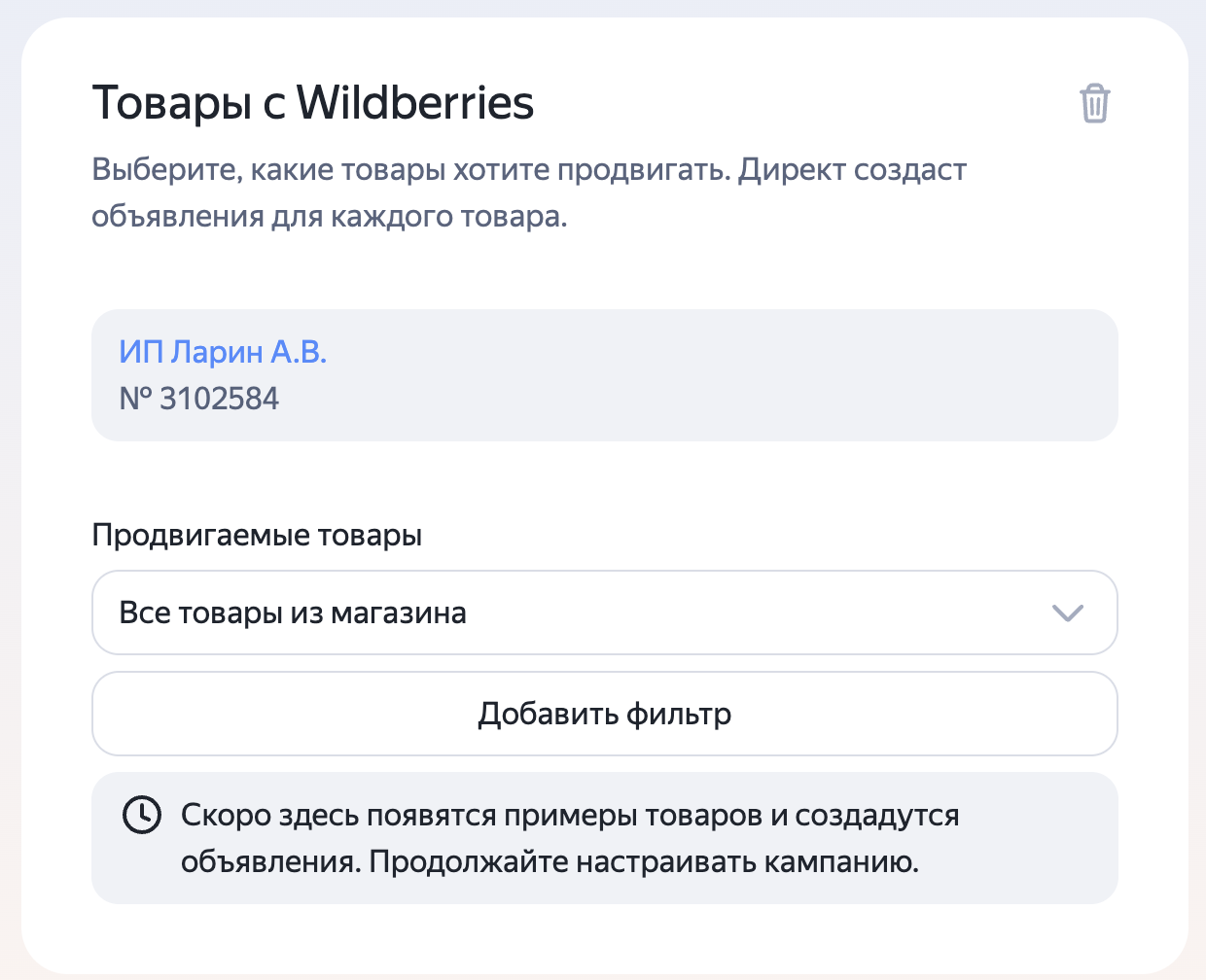1206x980 pixels.
Task: Click the word "Директ" in the description
Action: pos(792,170)
